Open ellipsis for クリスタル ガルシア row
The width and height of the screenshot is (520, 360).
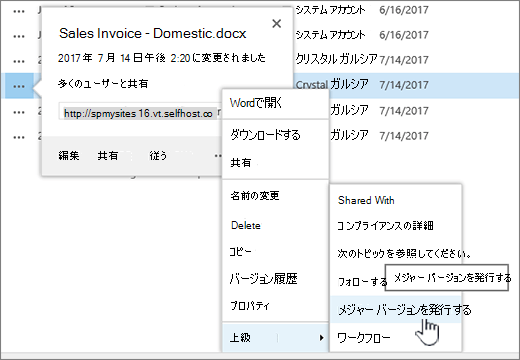click(19, 61)
